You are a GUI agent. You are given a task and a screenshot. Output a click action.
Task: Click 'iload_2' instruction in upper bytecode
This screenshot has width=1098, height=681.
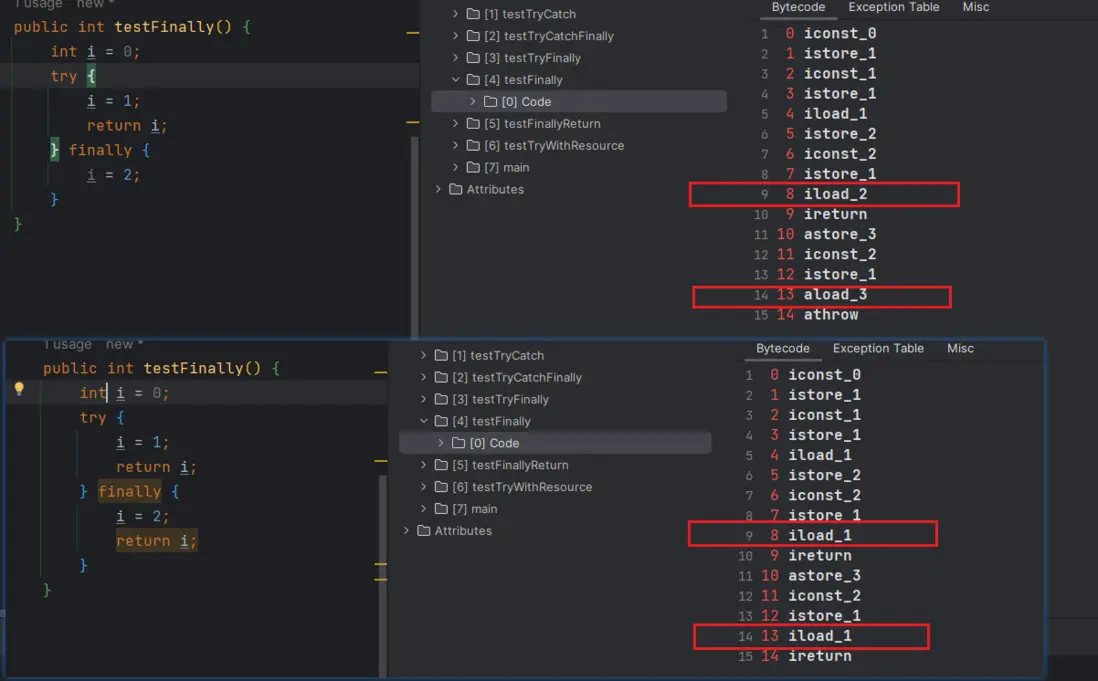click(x=835, y=194)
